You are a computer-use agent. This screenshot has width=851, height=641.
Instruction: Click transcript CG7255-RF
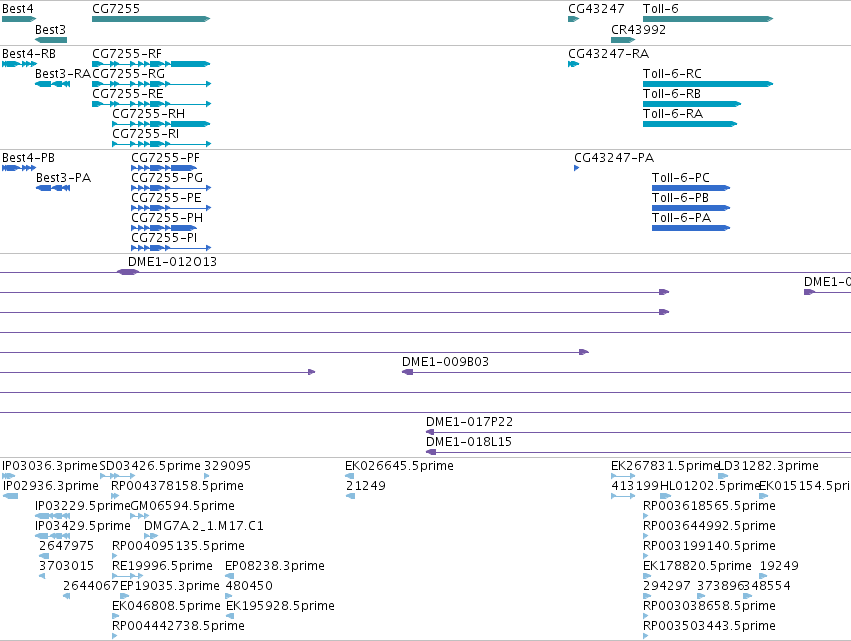pos(151,64)
